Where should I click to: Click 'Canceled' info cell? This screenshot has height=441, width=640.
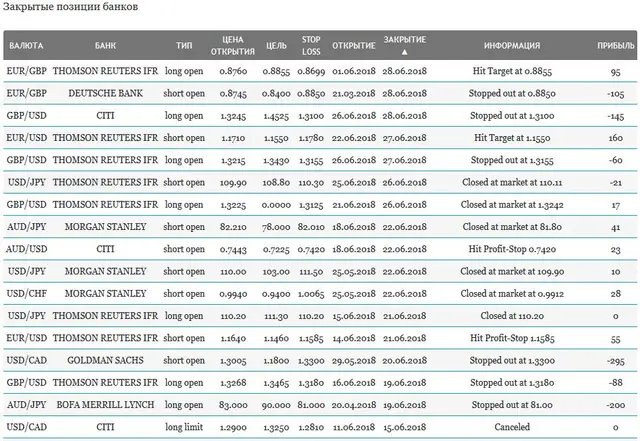[512, 427]
